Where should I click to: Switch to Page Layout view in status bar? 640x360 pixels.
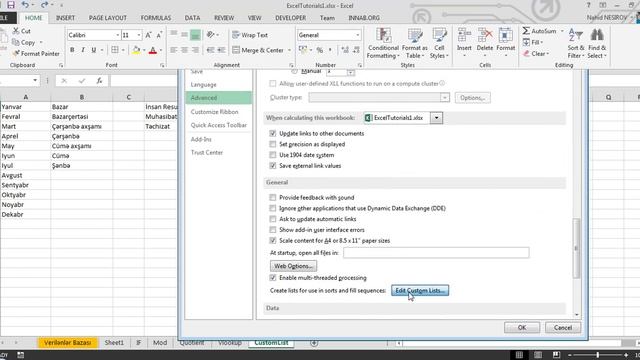(538, 355)
